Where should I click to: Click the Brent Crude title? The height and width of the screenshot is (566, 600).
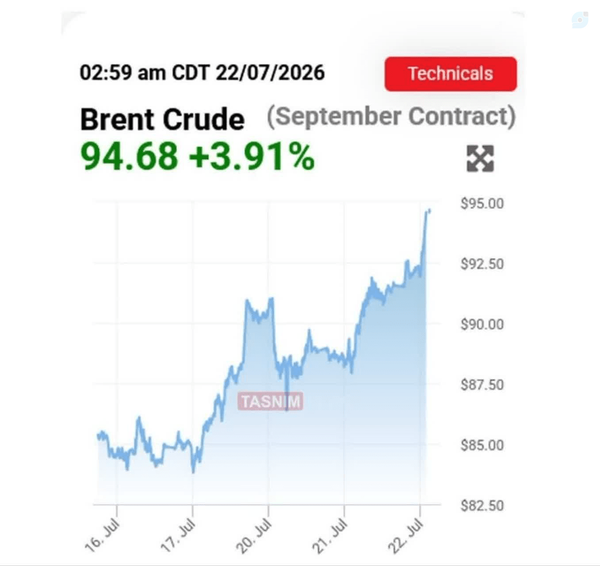point(162,119)
